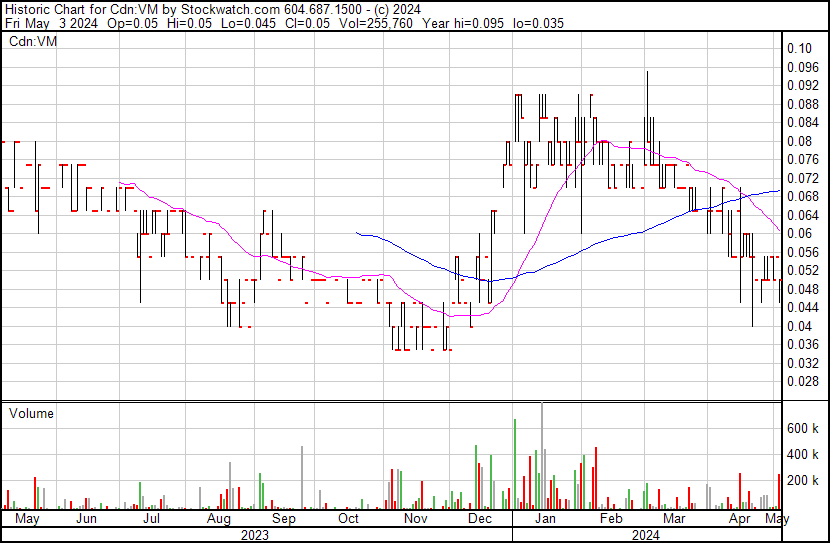Image resolution: width=830 pixels, height=543 pixels.
Task: Click the chart title 'Historic Chart for Cdn:VM'
Action: pos(81,10)
